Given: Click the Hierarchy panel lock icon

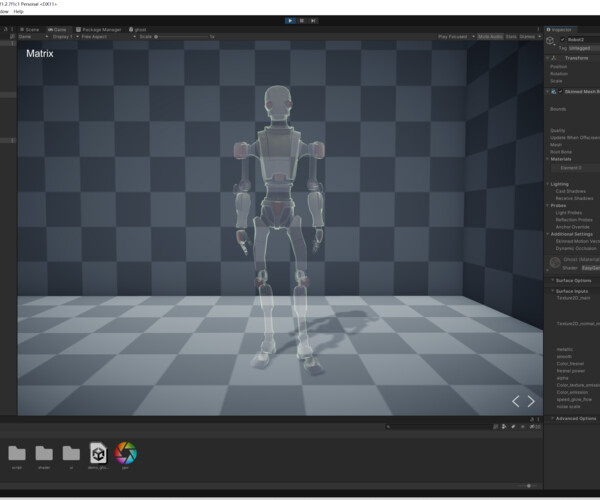Looking at the screenshot, I should pyautogui.click(x=6, y=29).
